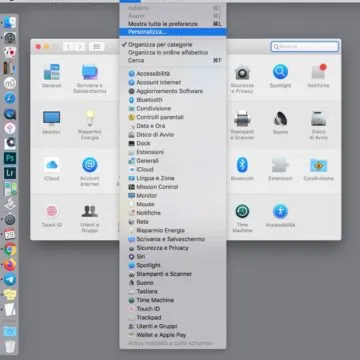The width and height of the screenshot is (360, 360).
Task: Open the Condivisione preference pane icon
Action: pos(318,165)
